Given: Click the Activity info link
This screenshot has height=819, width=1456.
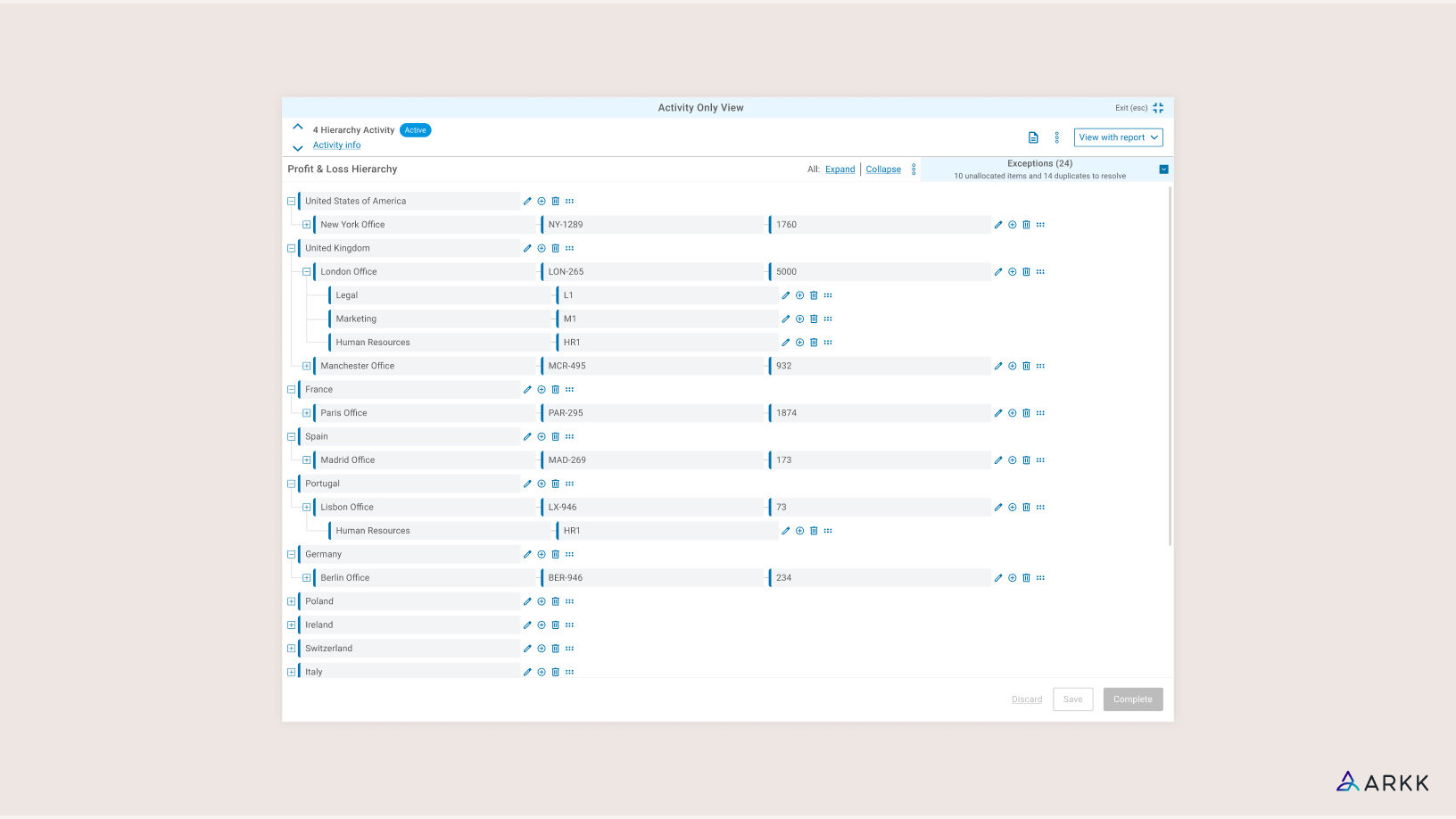Looking at the screenshot, I should coord(336,145).
